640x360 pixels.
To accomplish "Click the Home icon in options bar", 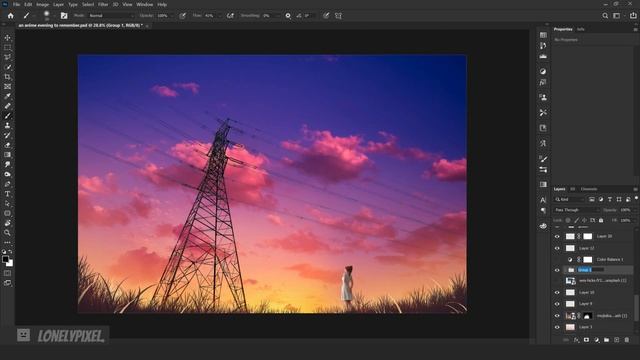I will [x=11, y=16].
